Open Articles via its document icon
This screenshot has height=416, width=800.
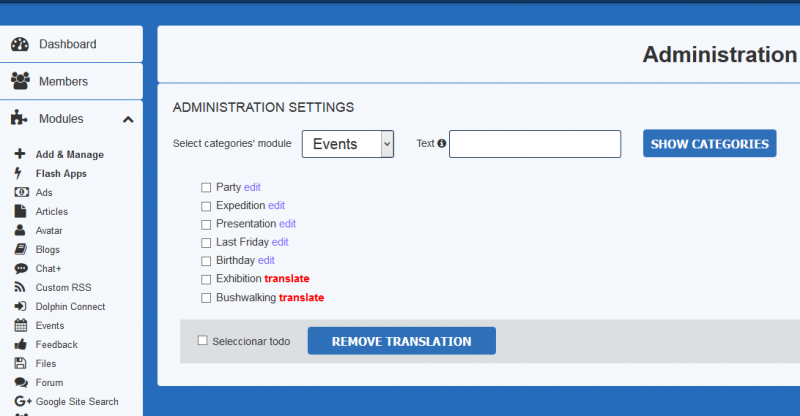(x=20, y=211)
